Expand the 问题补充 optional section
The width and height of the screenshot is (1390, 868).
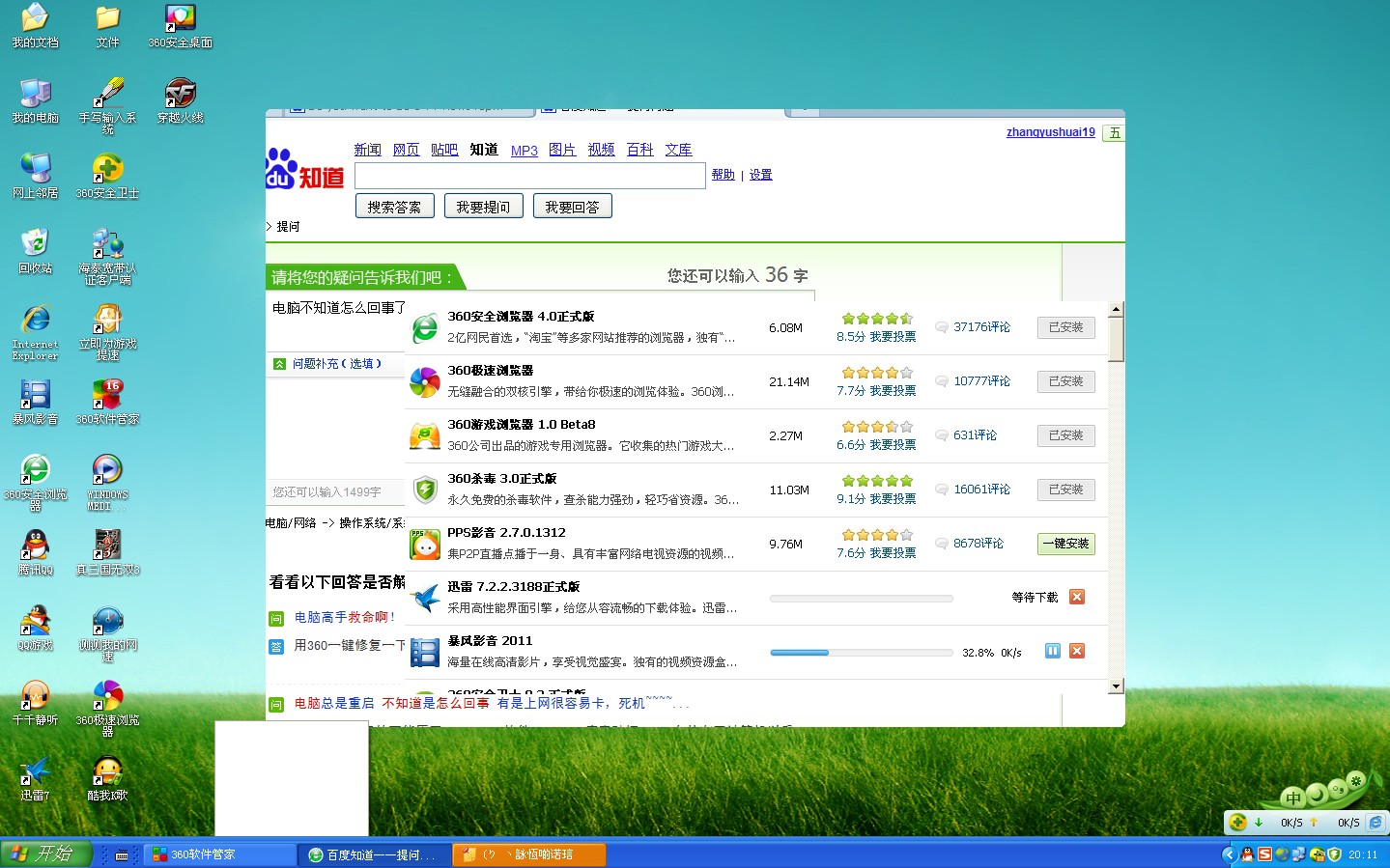click(328, 364)
